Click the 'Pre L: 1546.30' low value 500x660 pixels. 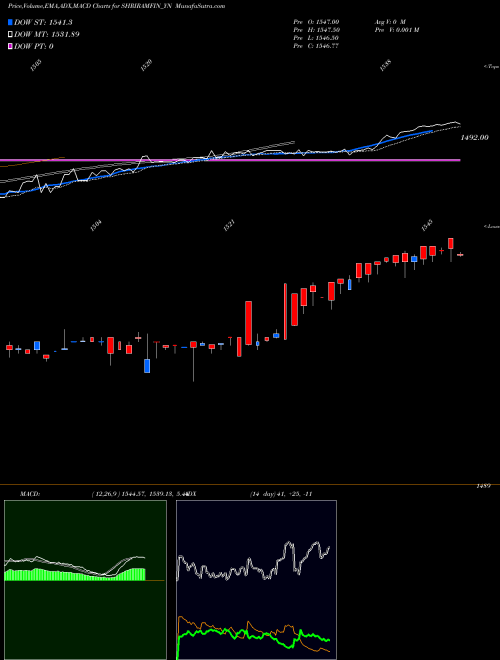(x=316, y=38)
